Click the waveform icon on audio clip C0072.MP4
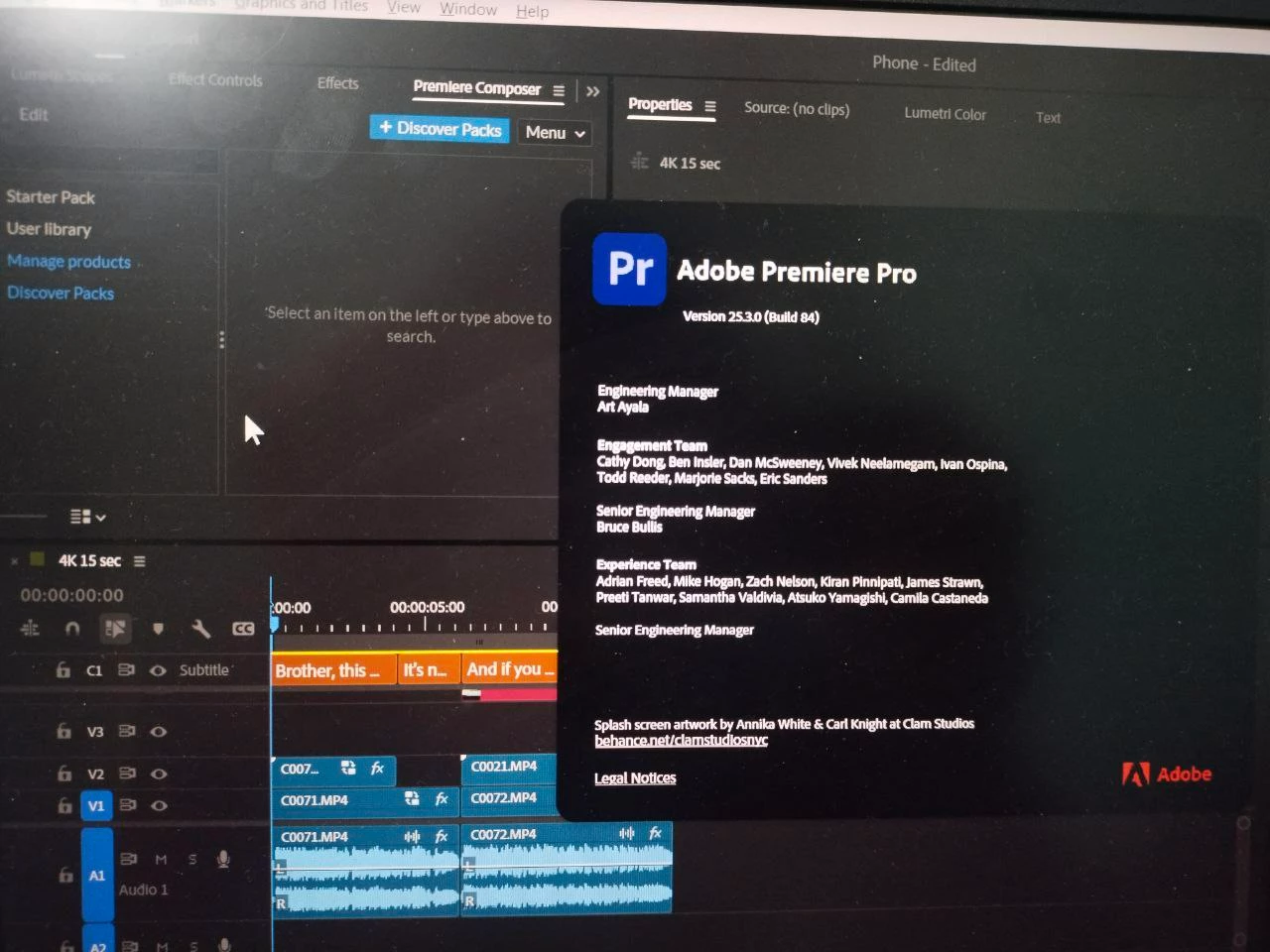The height and width of the screenshot is (952, 1270). tap(627, 834)
